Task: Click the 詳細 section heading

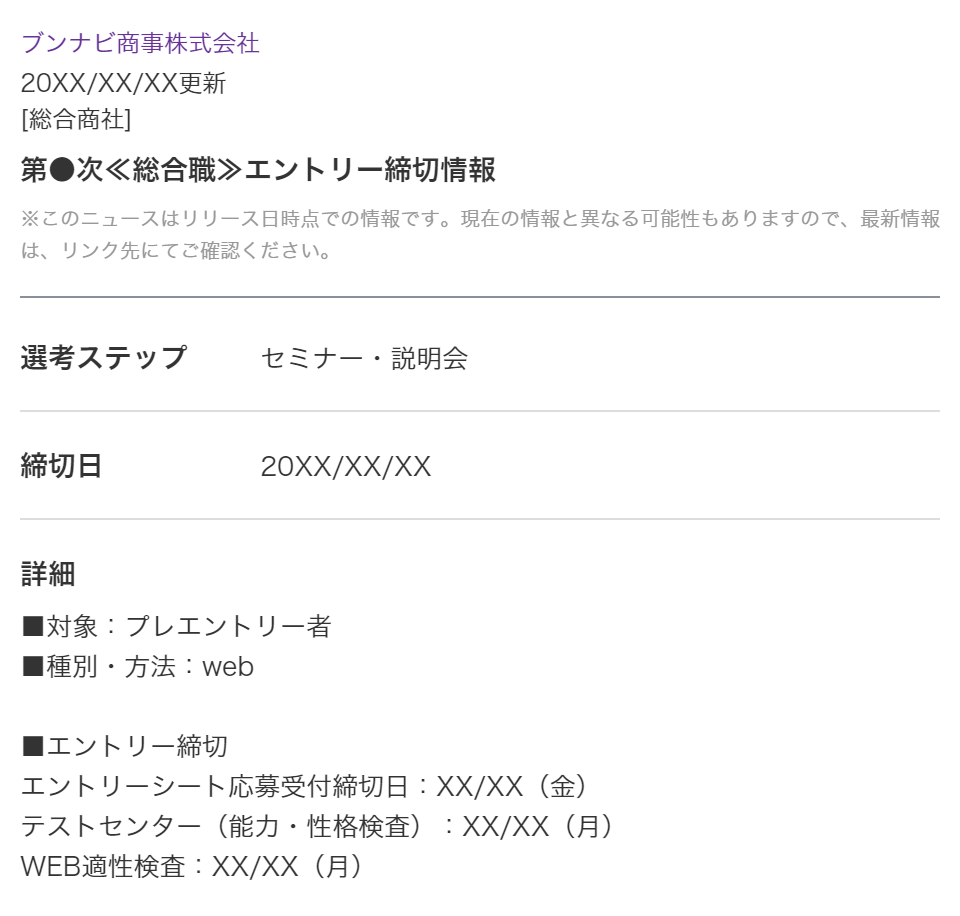Action: (x=48, y=574)
